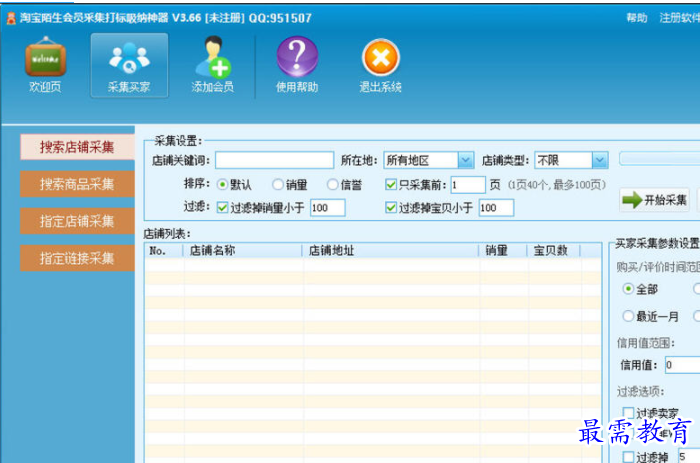Switch to 搜索商品采集 tab

77,184
